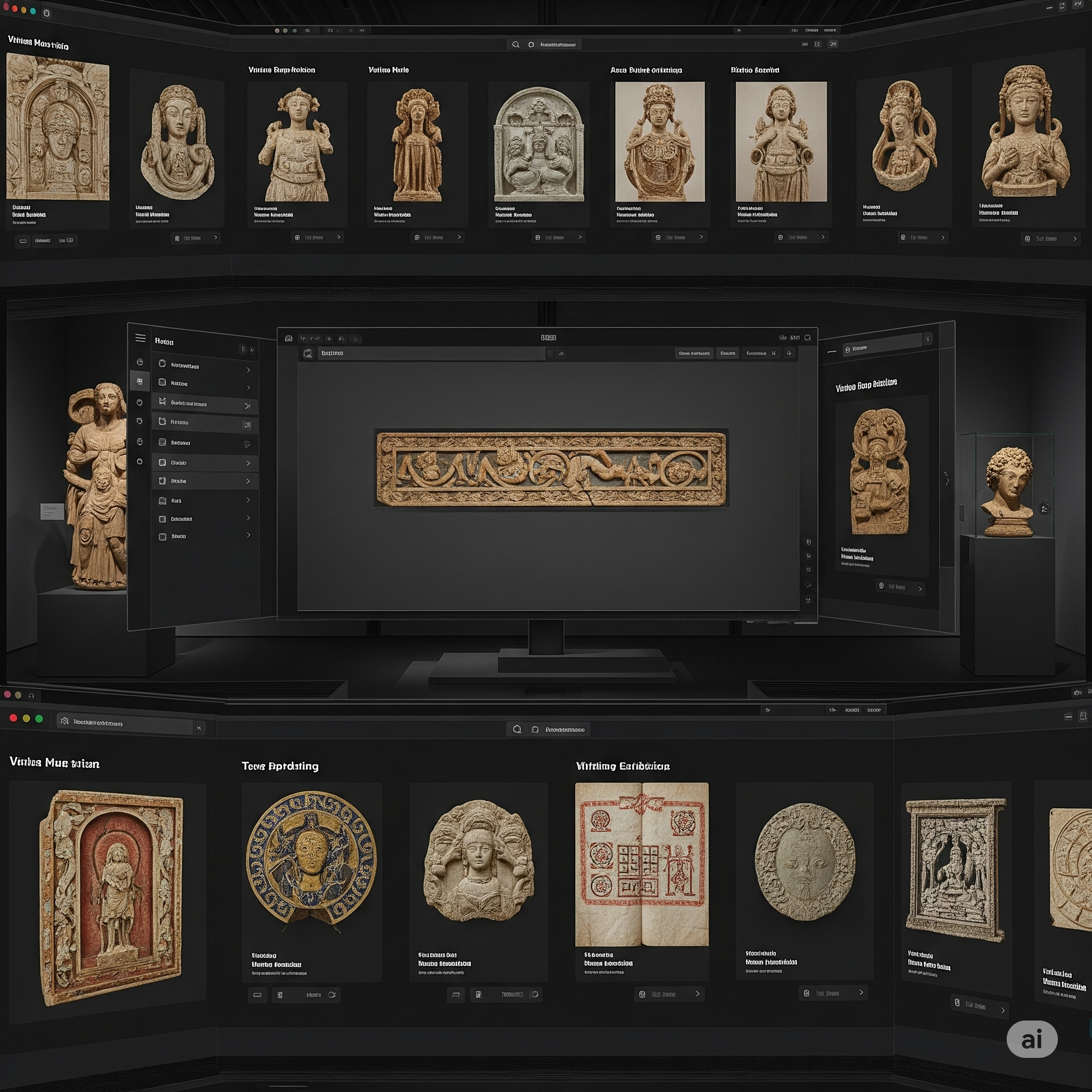This screenshot has width=1092, height=1092.
Task: Expand the Ritsihe row chevron
Action: [x=248, y=481]
